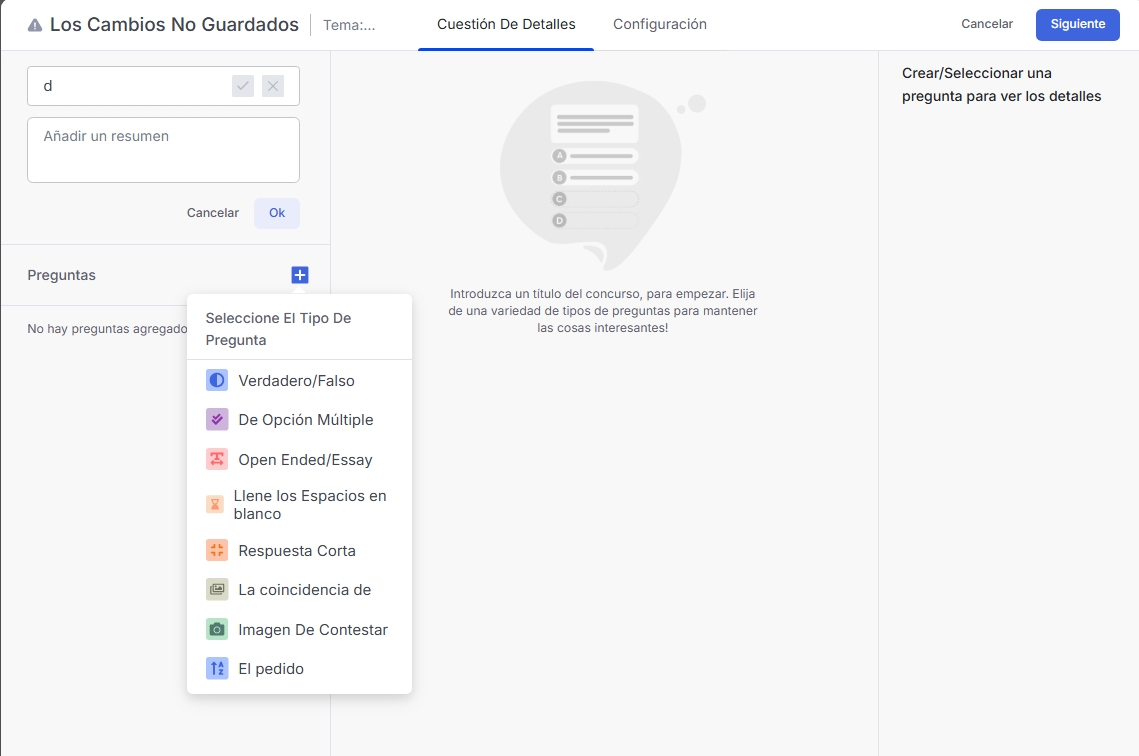Image resolution: width=1139 pixels, height=756 pixels.
Task: Click the De Opción Múltiple checkmark icon
Action: pos(216,420)
